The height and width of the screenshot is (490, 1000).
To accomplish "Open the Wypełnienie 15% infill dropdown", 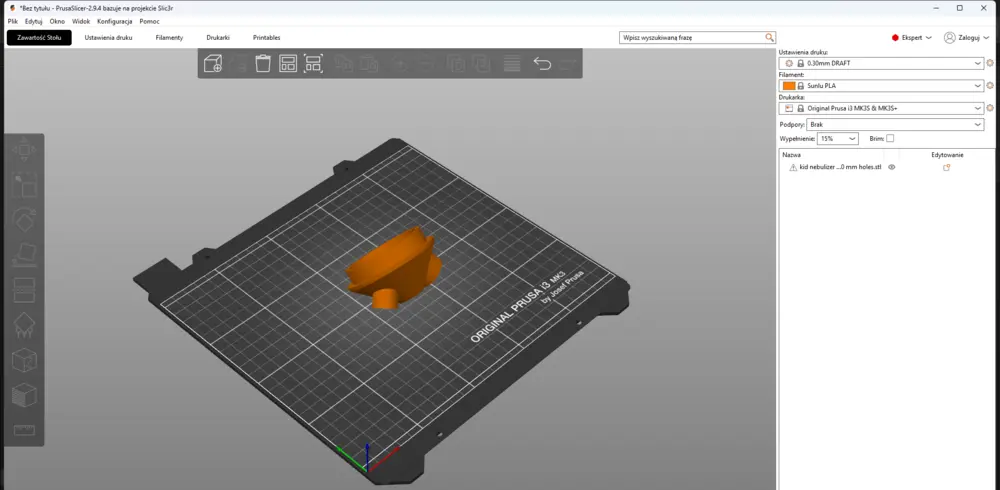I will click(838, 138).
